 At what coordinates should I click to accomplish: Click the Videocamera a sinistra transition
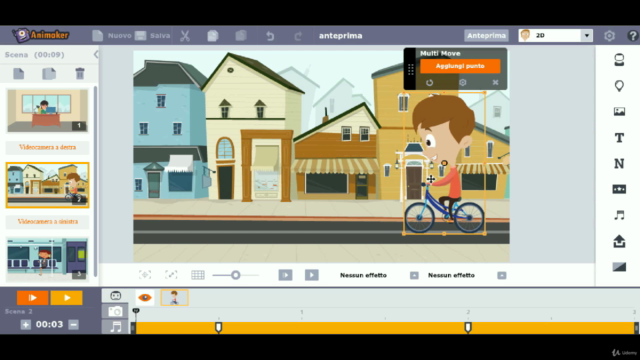pos(47,222)
